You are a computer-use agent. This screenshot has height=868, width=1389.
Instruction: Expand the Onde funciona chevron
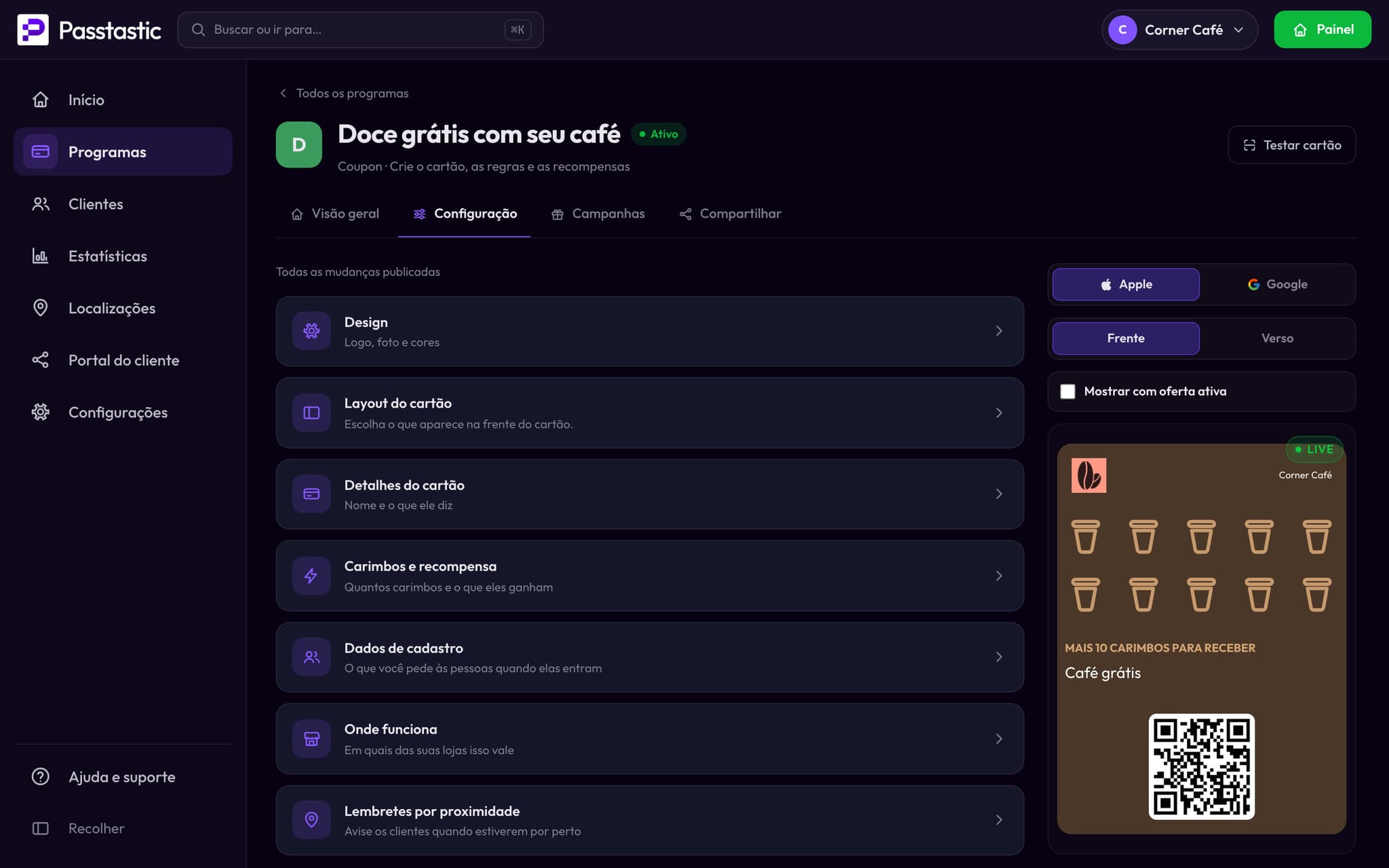point(999,738)
